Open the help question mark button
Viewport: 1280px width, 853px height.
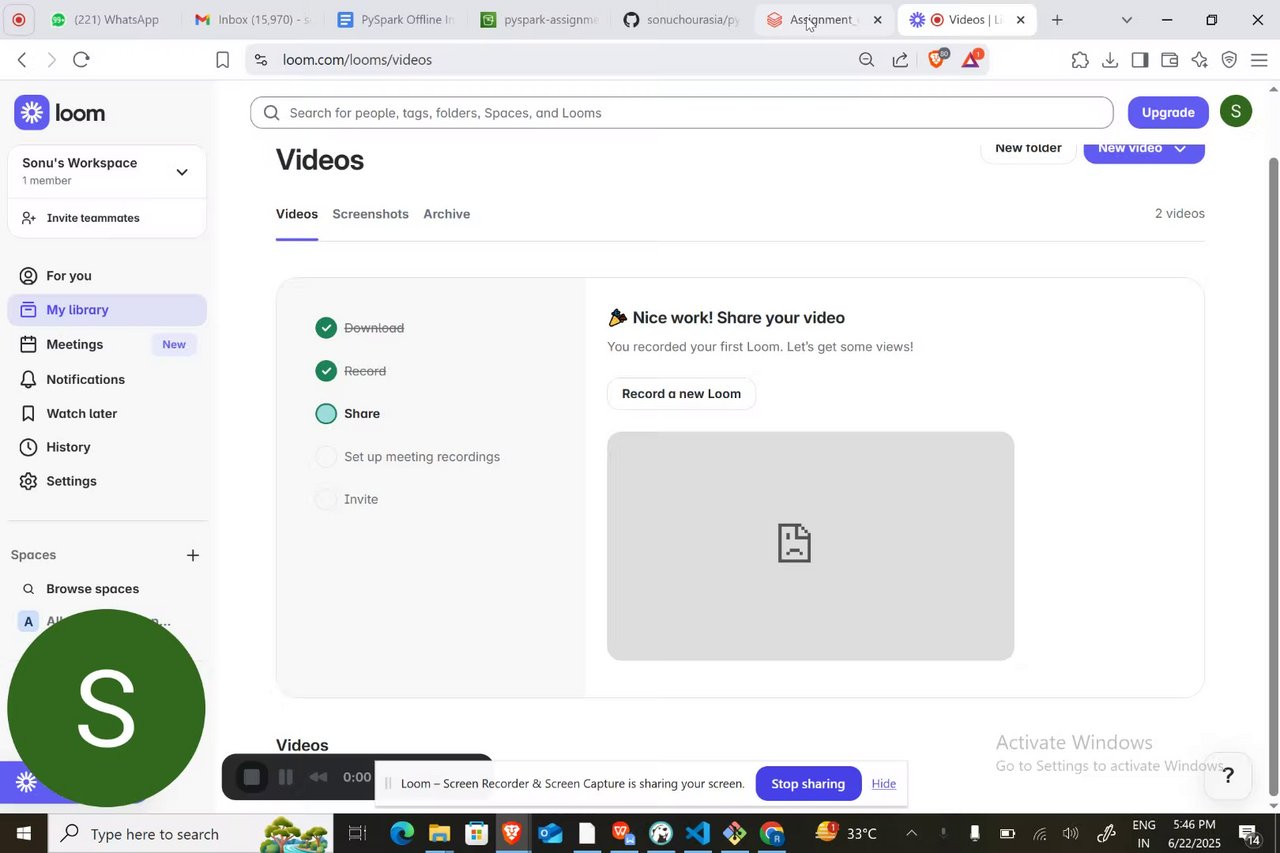[1228, 776]
